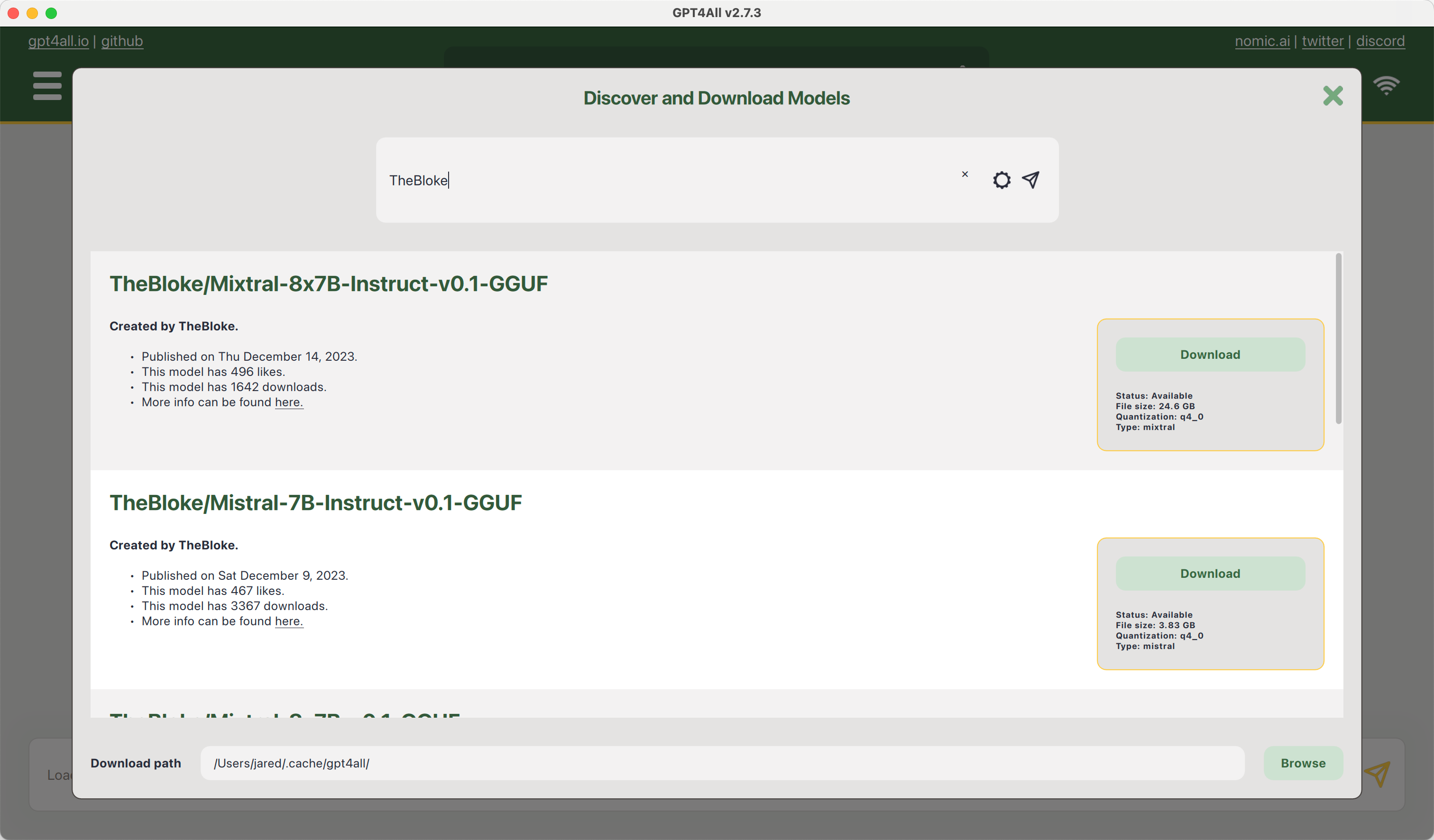Click the model list vertical scrollbar

pyautogui.click(x=1338, y=339)
